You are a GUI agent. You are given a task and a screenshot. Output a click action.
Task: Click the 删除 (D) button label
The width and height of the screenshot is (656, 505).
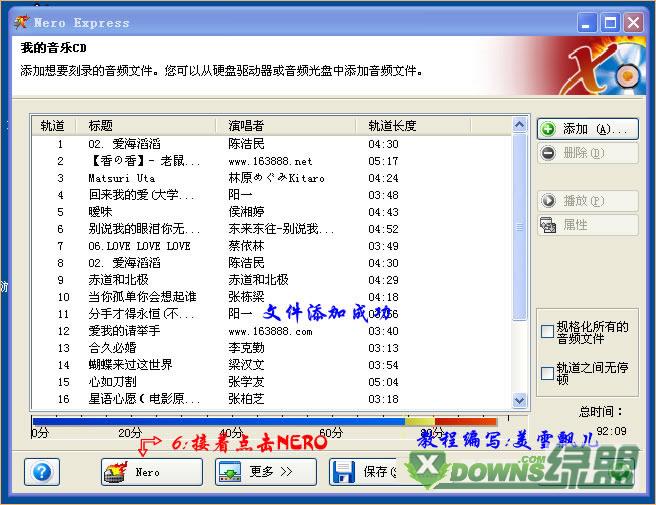coord(584,153)
